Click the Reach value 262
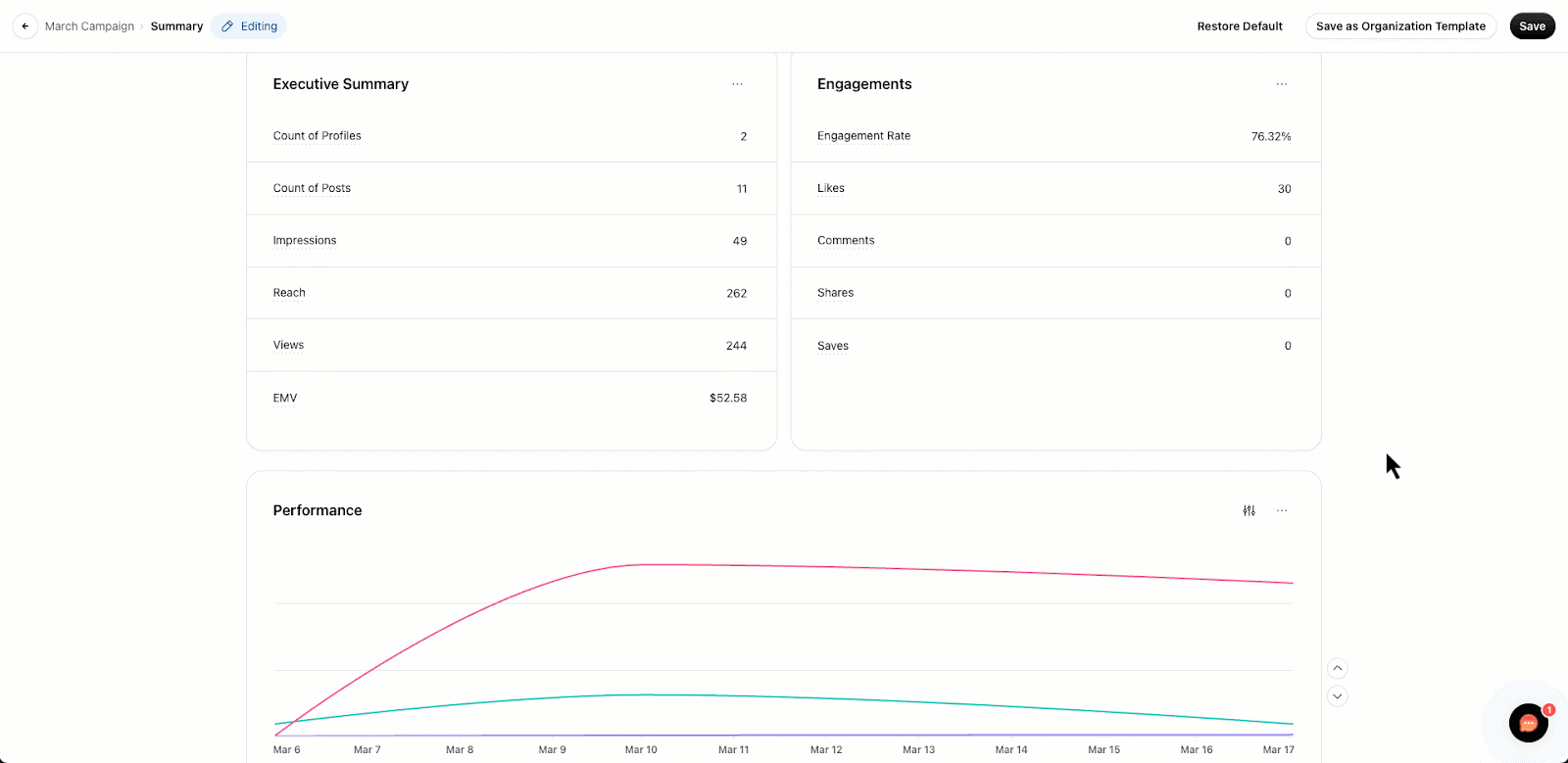Viewport: 1568px width, 763px height. click(737, 294)
